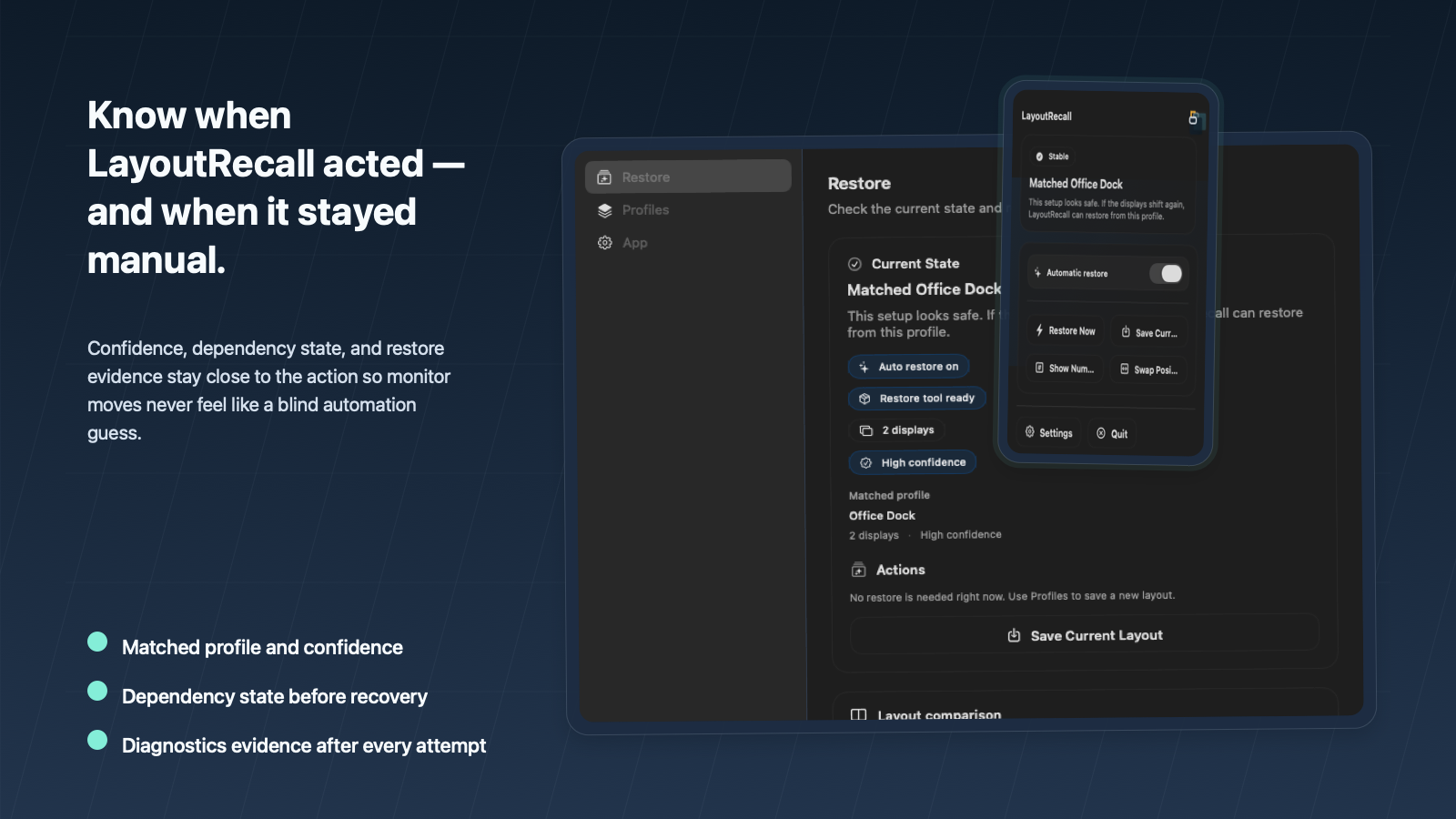
Task: Click the Stable status chip
Action: [1051, 157]
